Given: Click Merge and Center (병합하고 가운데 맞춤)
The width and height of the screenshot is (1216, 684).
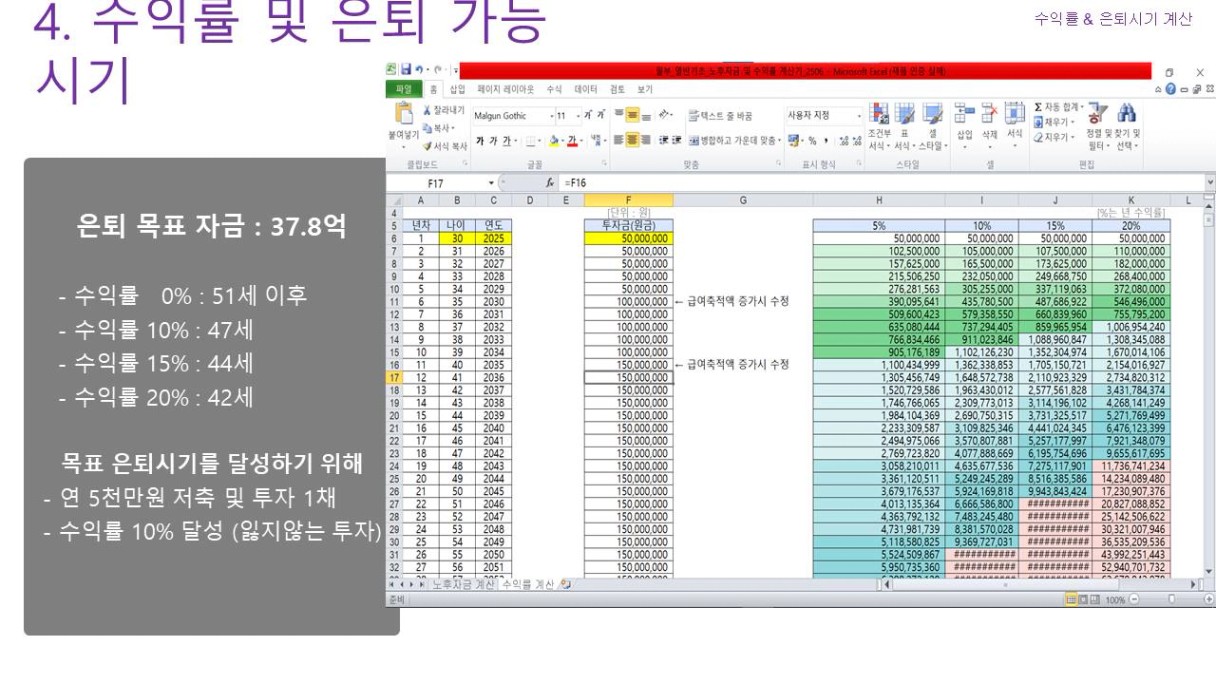Looking at the screenshot, I should pos(733,141).
